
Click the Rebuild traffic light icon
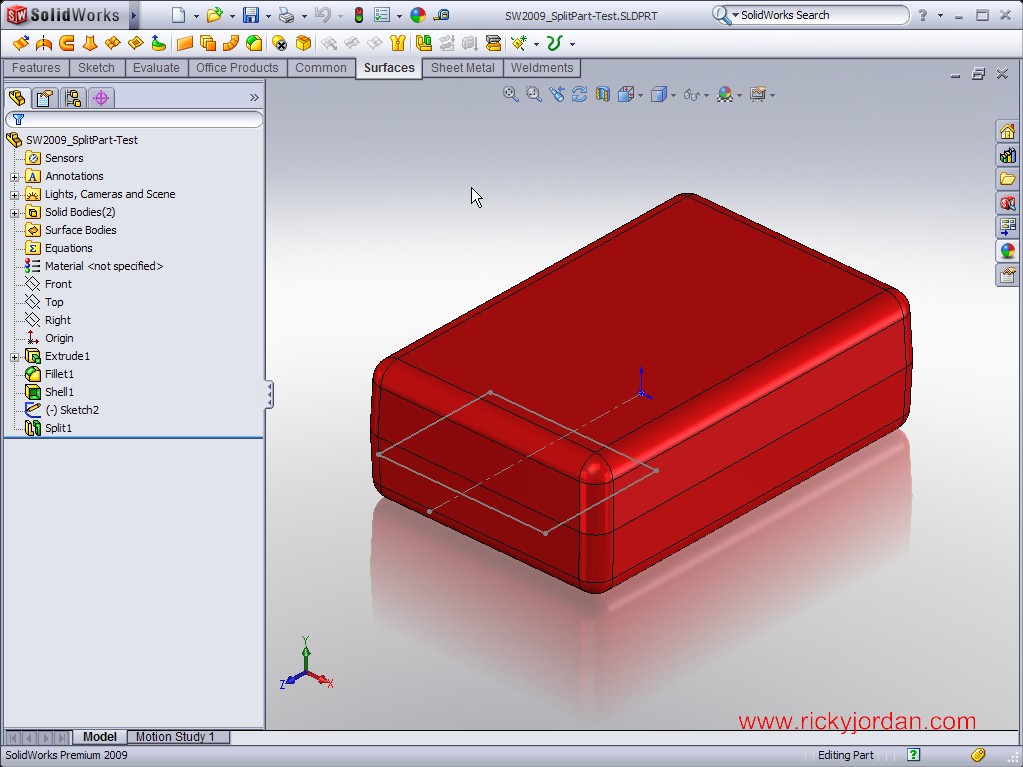point(358,15)
